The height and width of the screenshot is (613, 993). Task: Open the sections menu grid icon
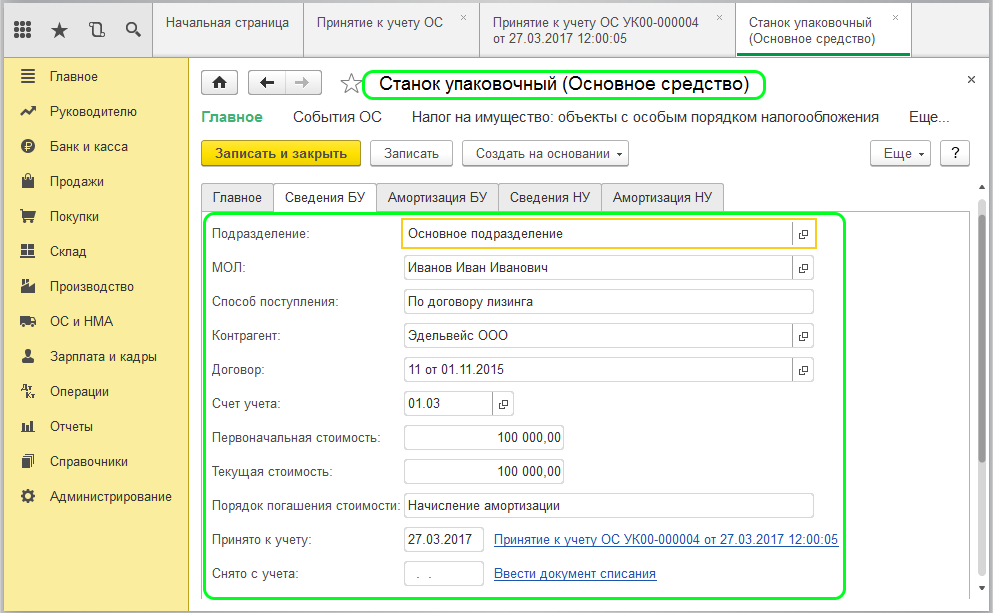(x=23, y=29)
